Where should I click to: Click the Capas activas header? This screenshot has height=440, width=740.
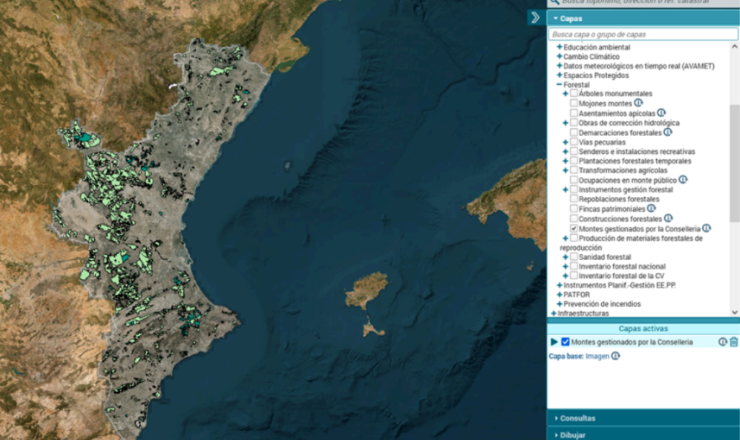(x=643, y=329)
